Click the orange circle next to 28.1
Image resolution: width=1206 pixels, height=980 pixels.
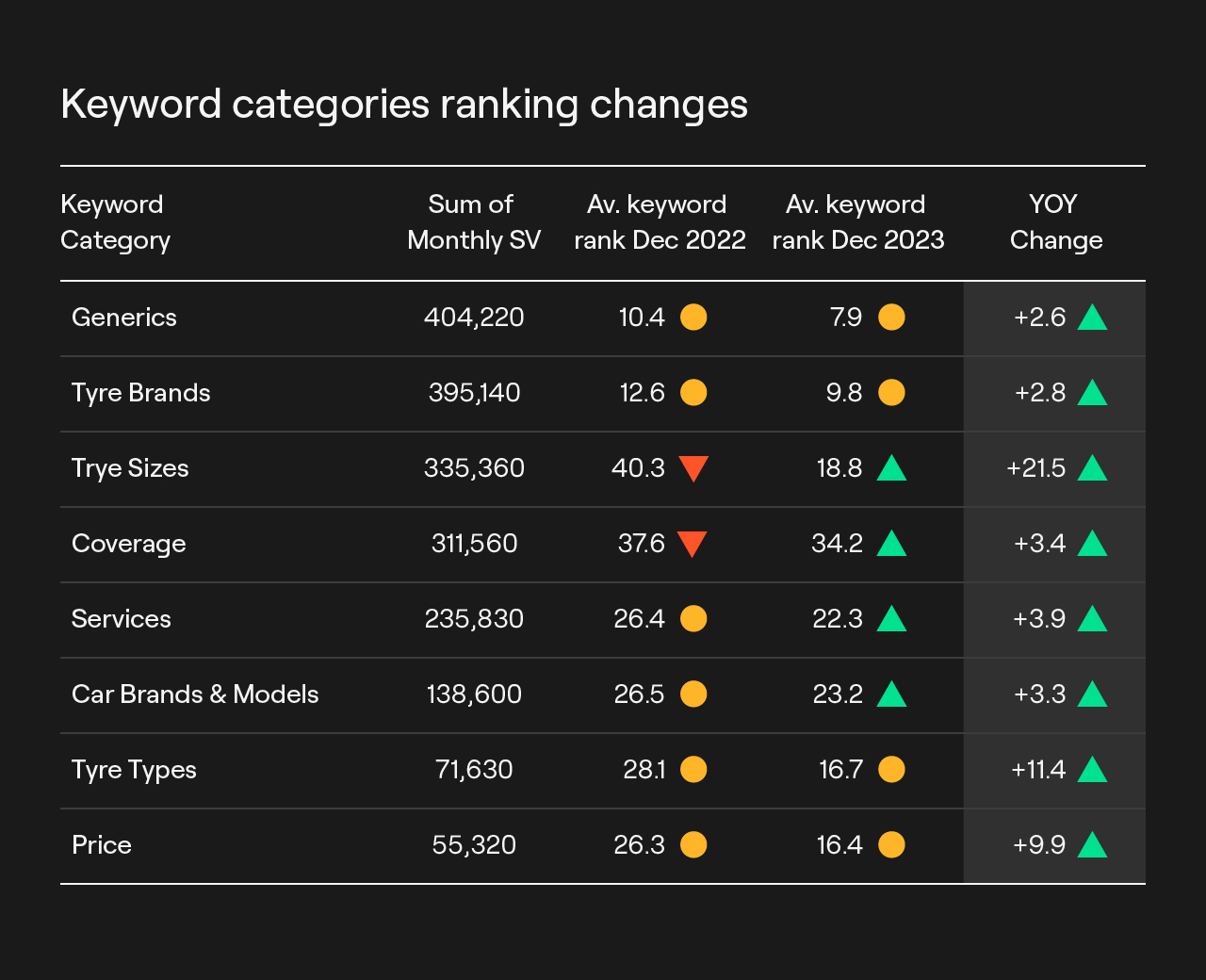tap(693, 770)
